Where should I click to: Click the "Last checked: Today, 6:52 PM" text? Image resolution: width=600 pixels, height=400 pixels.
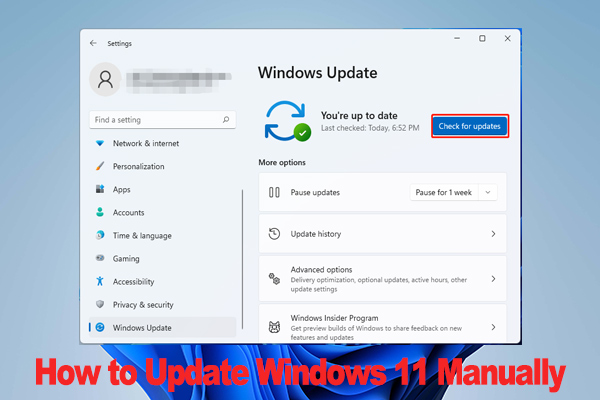tap(370, 128)
